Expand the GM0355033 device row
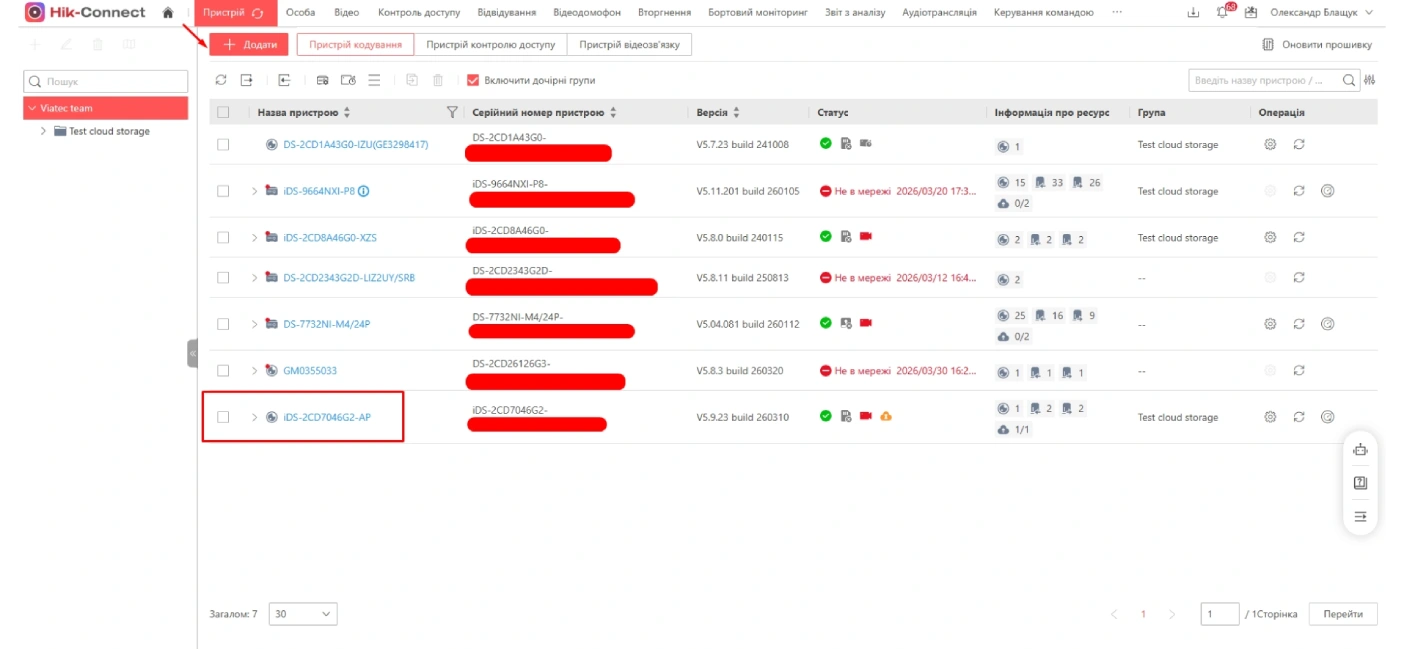The image size is (1404, 649). pyautogui.click(x=254, y=370)
